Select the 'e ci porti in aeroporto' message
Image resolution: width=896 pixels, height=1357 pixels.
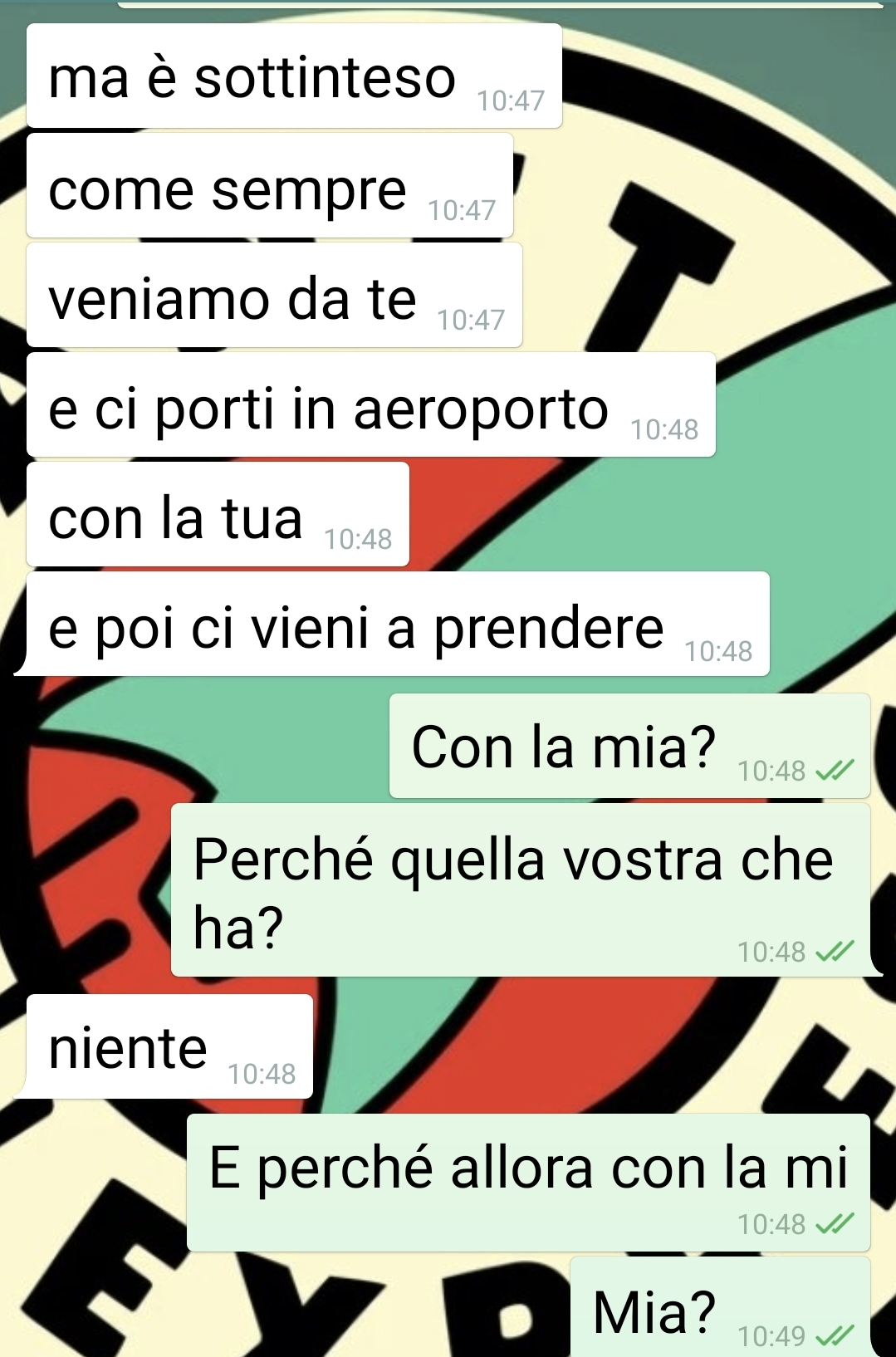click(x=371, y=404)
